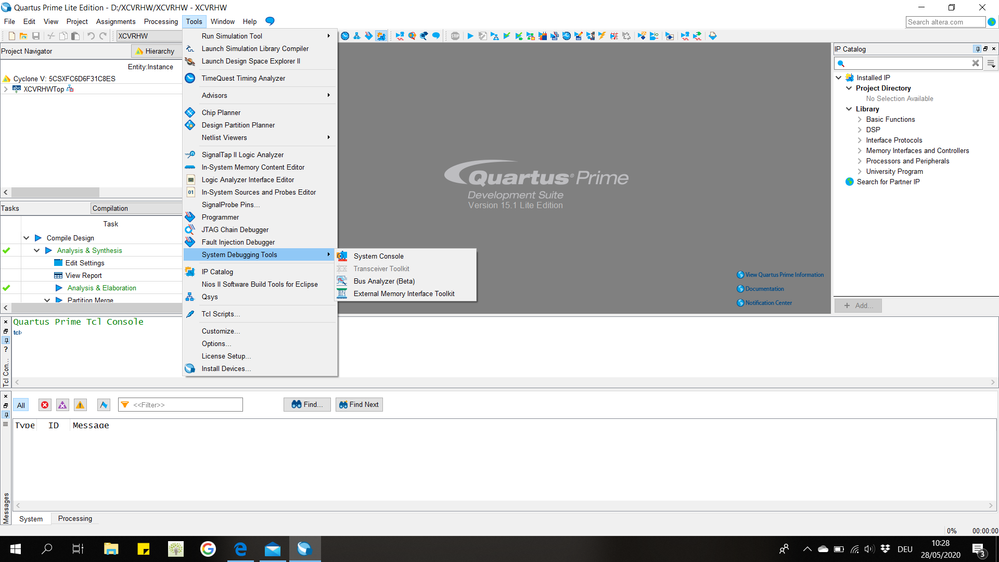The image size is (999, 562).
Task: Click the Stop Processing icon in toolbar
Action: [x=455, y=36]
